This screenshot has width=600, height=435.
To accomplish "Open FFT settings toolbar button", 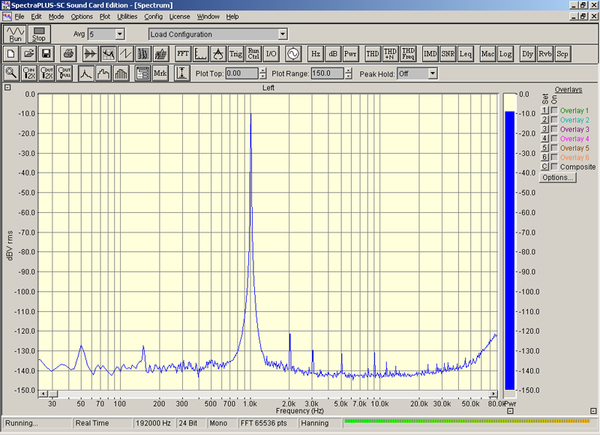I will pyautogui.click(x=183, y=54).
